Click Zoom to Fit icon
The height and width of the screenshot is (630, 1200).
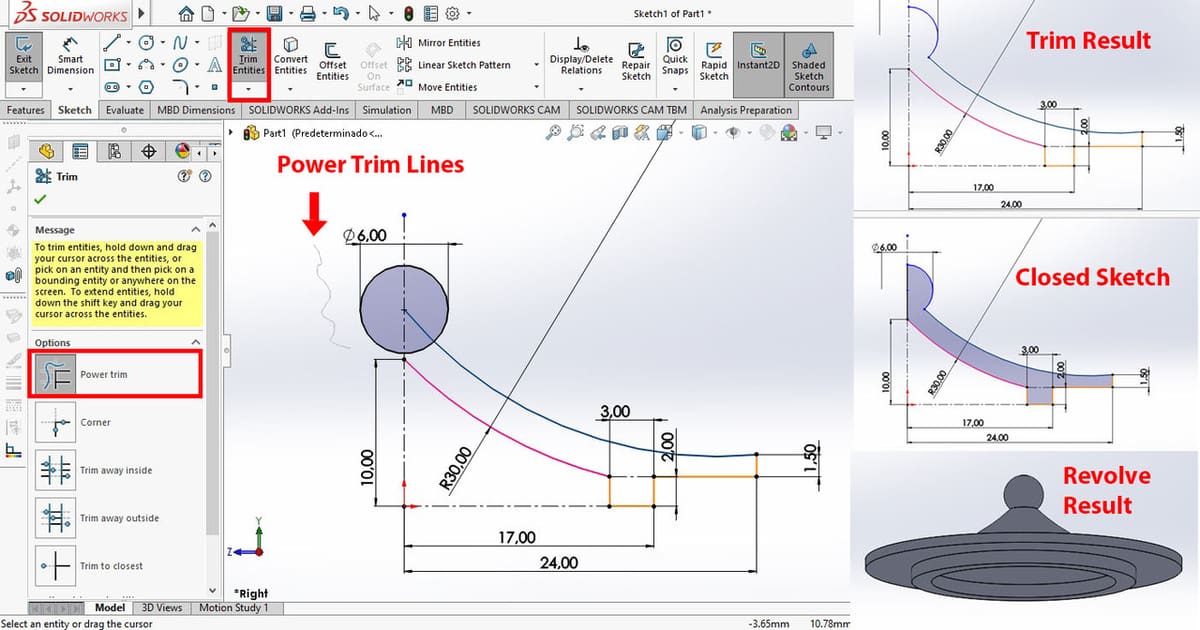coord(552,132)
